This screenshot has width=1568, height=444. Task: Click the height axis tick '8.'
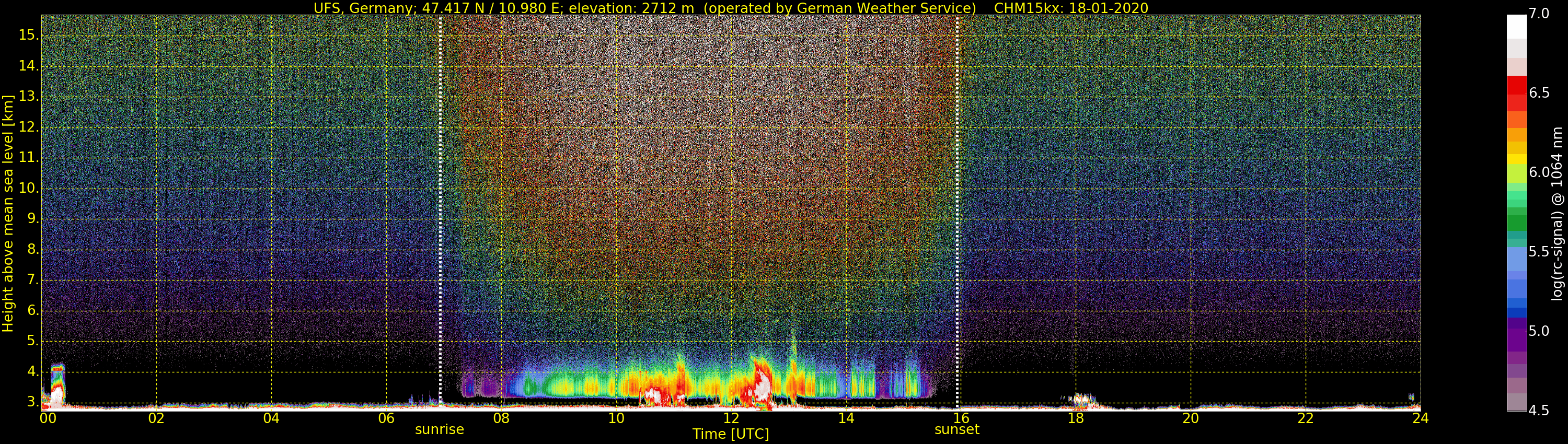tap(33, 249)
